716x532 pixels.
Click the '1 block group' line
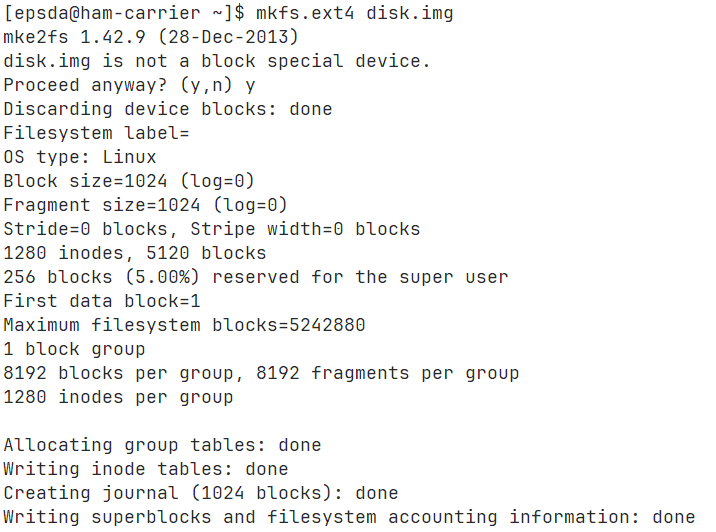pos(74,349)
